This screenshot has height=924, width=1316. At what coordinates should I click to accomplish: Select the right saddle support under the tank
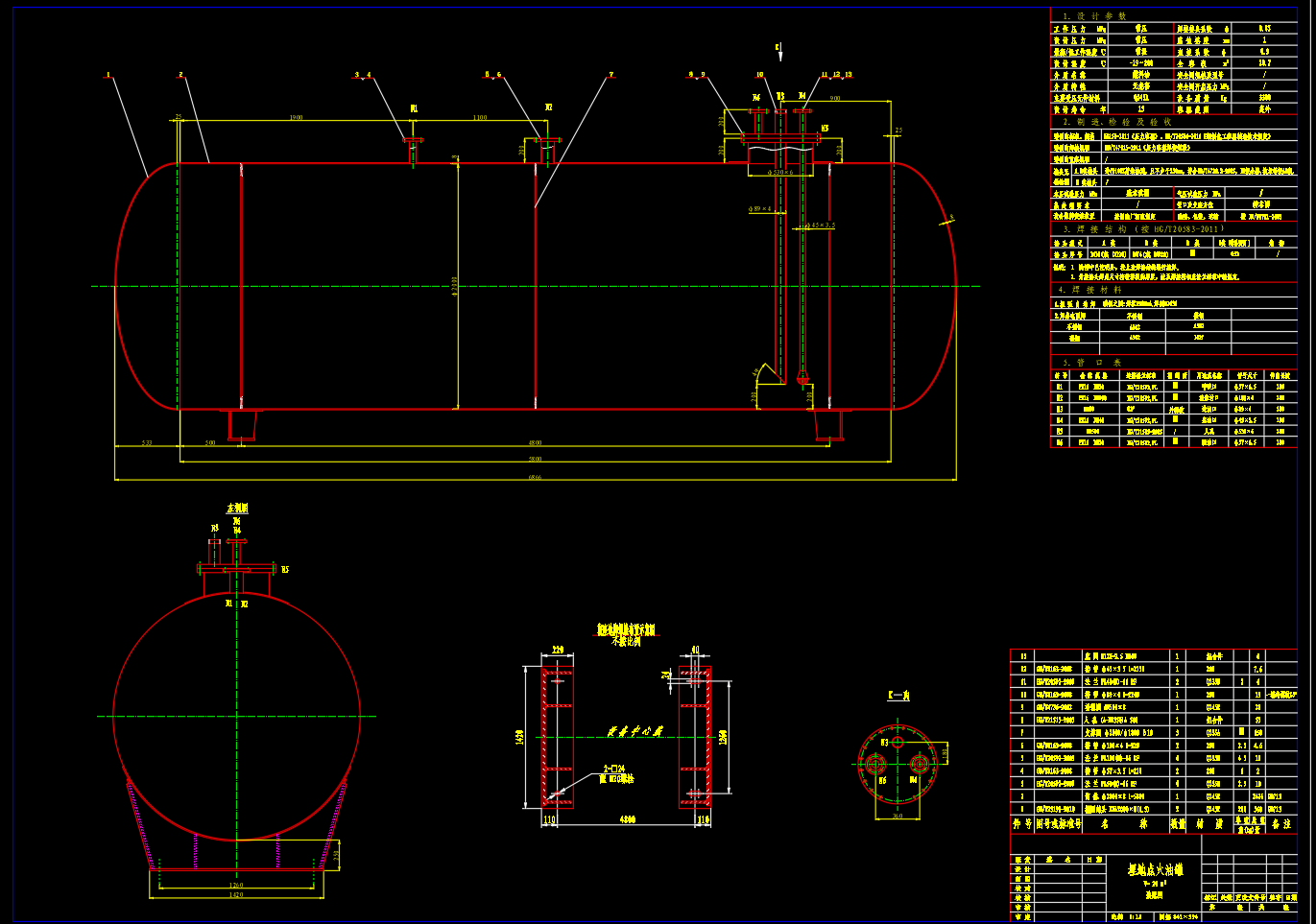(x=831, y=424)
